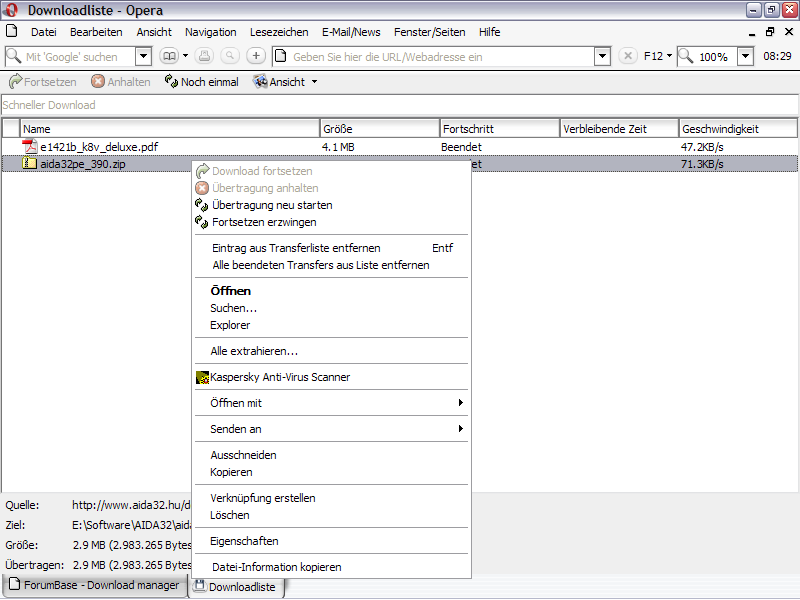Select the e1421b_k8v_deluxe.pdf download row

pyautogui.click(x=399, y=147)
